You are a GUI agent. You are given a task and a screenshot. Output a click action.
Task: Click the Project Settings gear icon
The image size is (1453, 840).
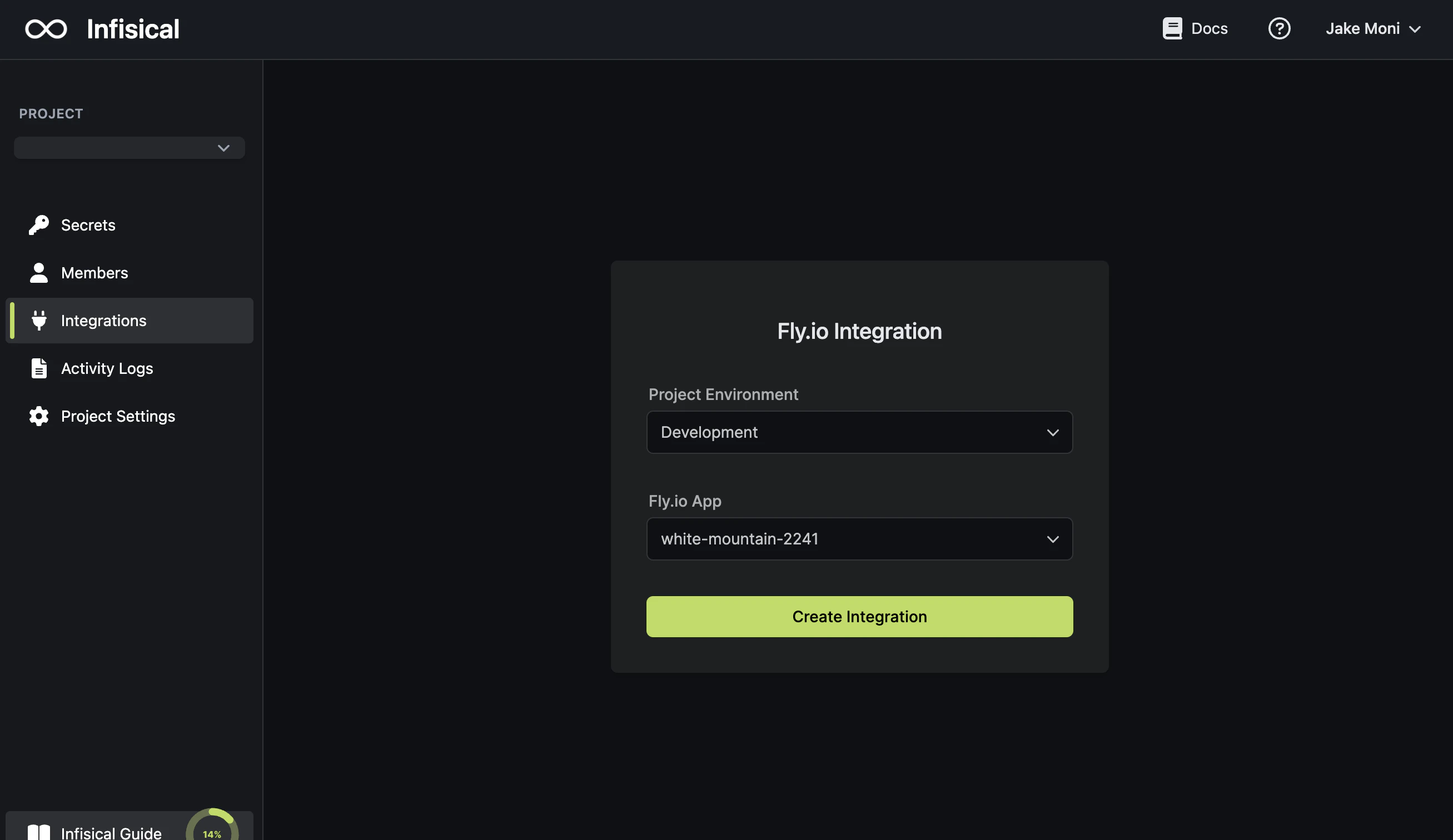[38, 416]
